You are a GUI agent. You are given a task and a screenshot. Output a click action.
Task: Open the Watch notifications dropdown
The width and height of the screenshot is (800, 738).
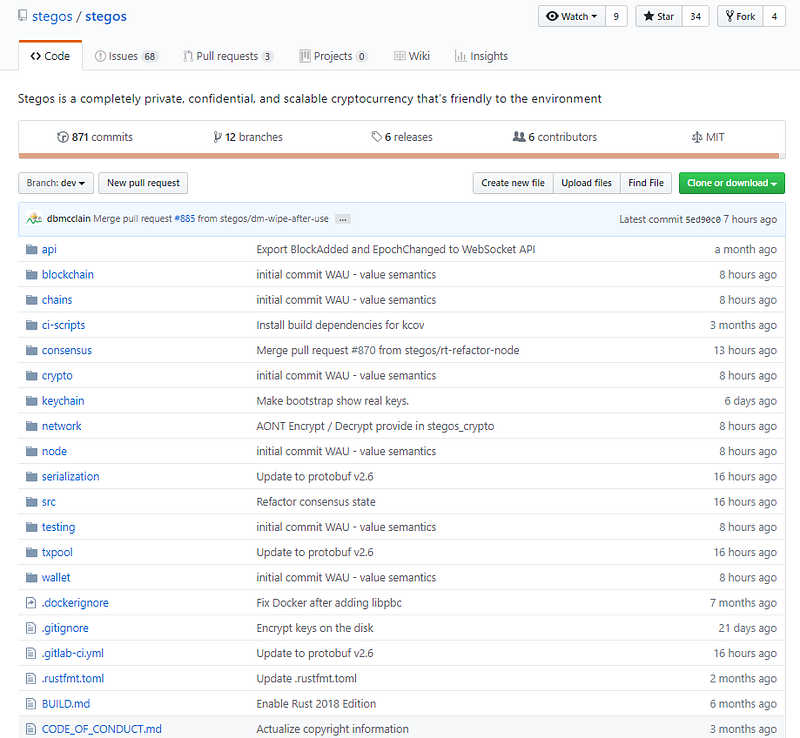point(572,17)
